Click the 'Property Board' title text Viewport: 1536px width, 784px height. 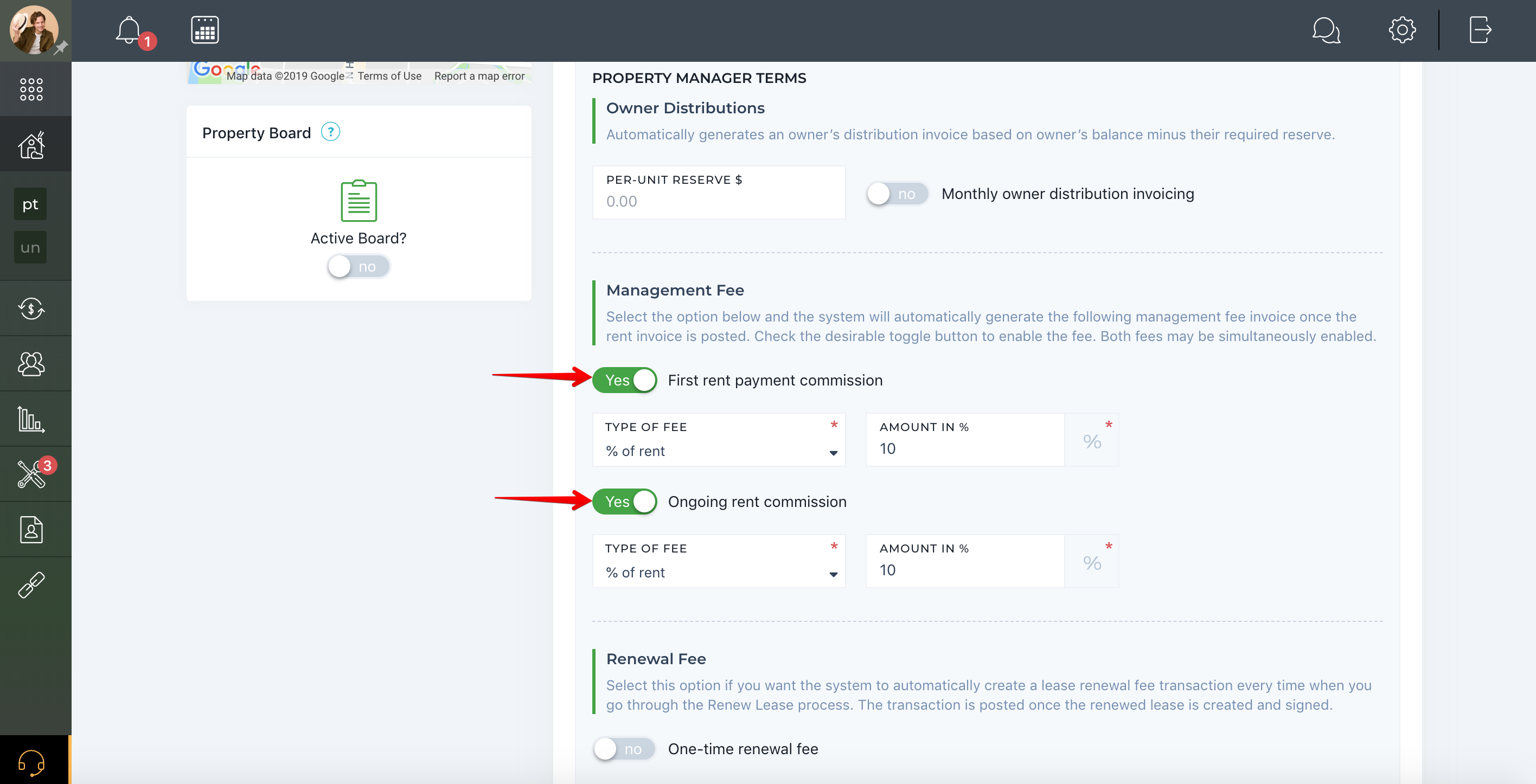point(257,133)
